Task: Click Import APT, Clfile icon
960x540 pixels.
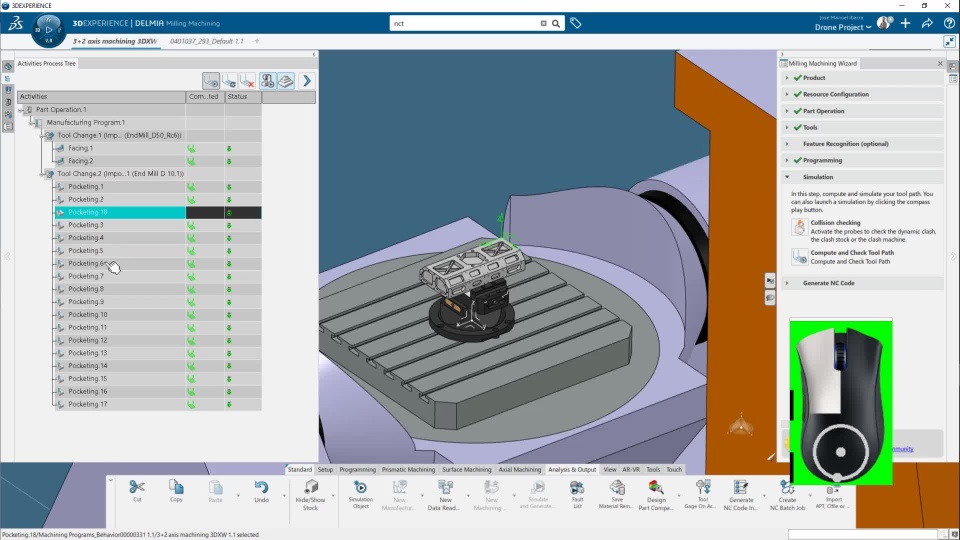Action: coord(833,490)
